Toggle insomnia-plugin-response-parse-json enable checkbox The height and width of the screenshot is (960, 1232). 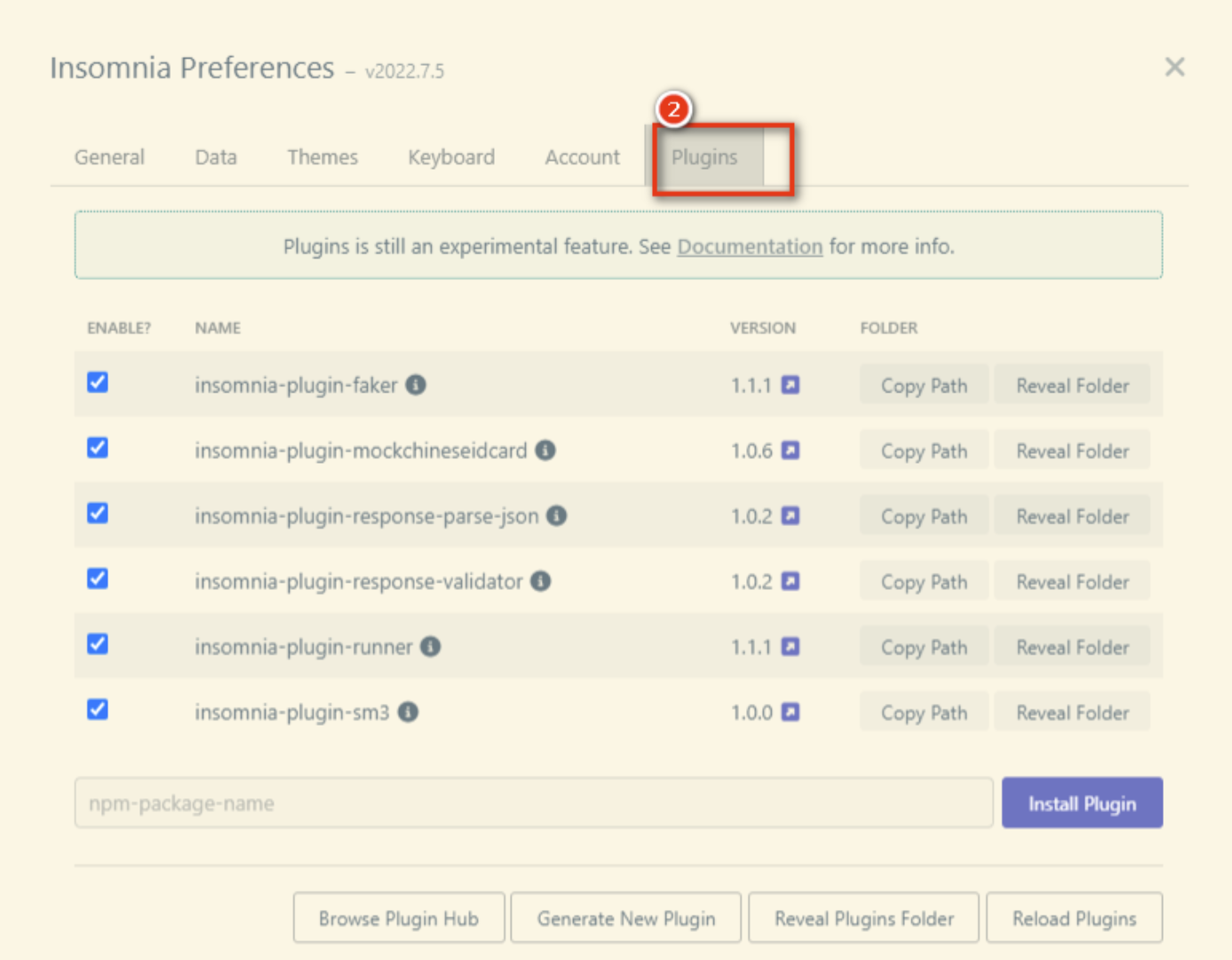pos(98,513)
